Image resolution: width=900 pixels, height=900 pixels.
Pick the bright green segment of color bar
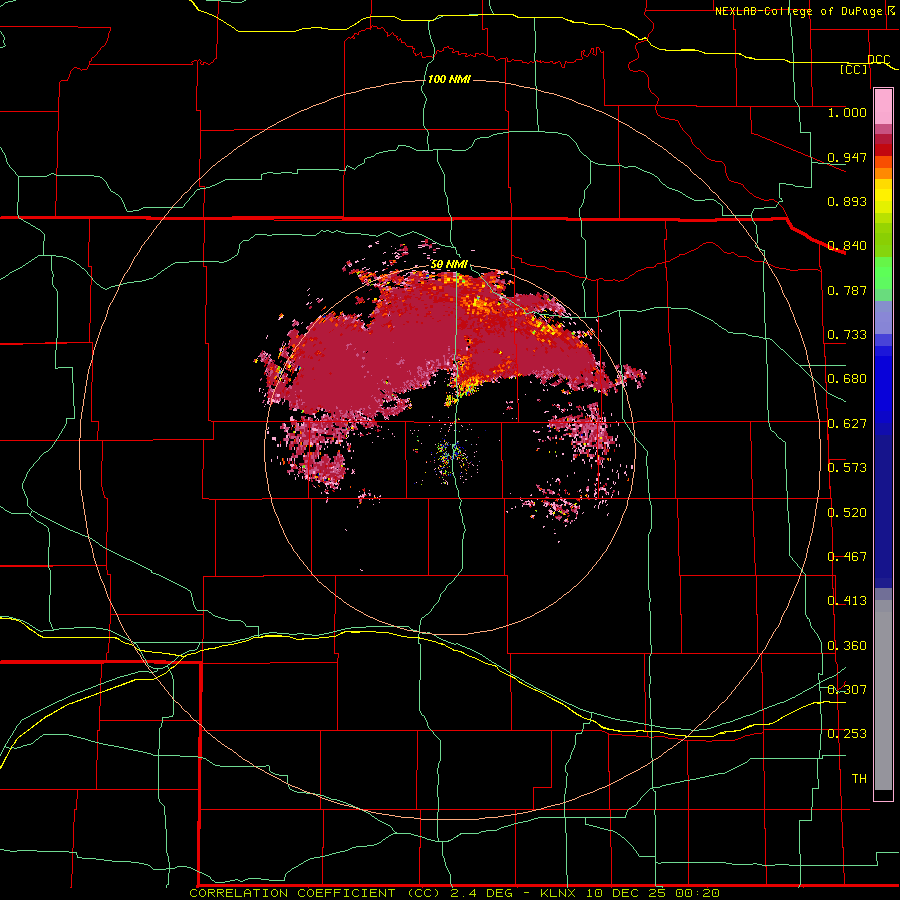883,273
